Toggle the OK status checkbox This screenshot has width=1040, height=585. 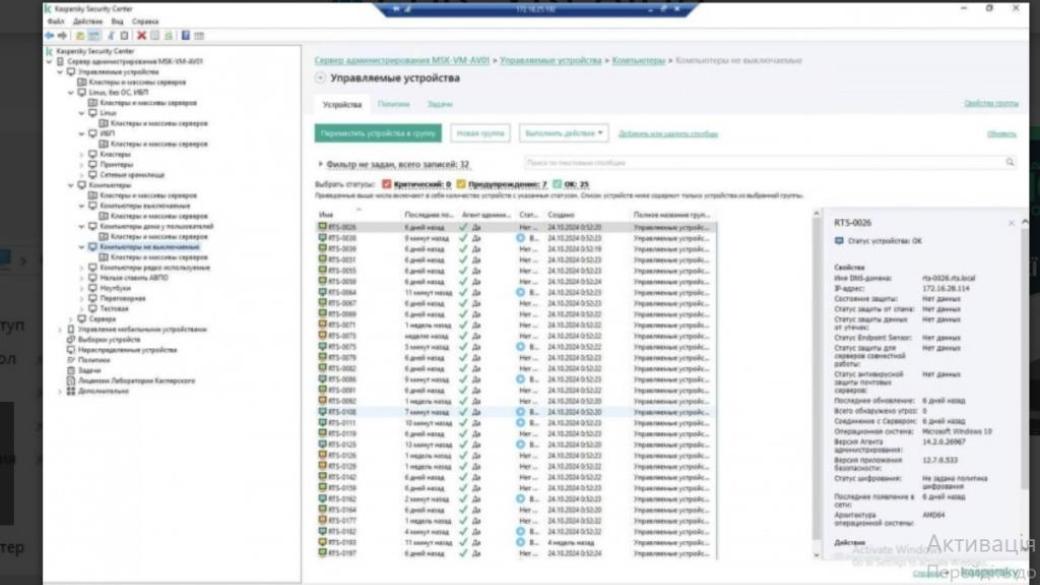[557, 185]
